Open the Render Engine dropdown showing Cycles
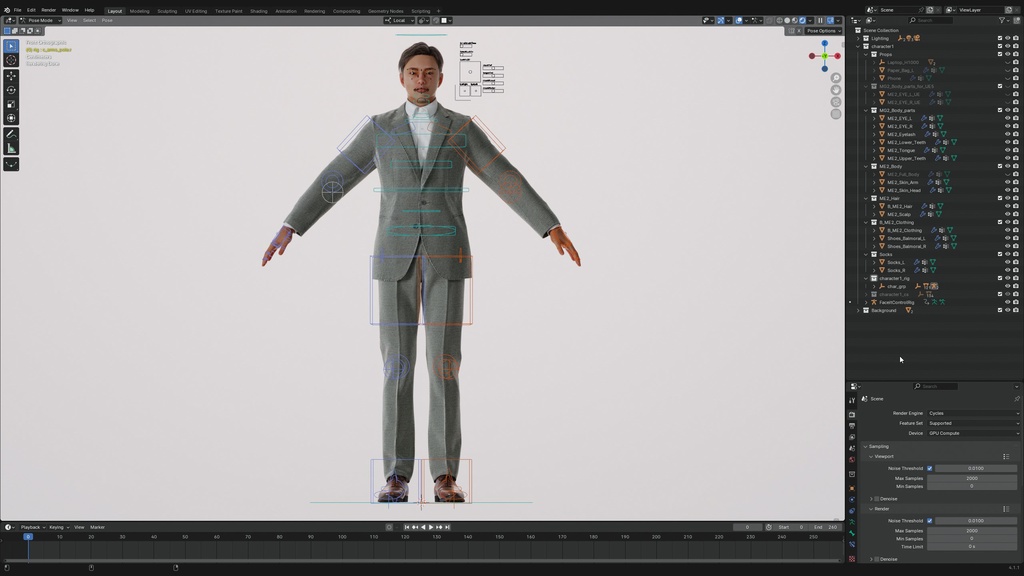Image resolution: width=1024 pixels, height=576 pixels. click(x=973, y=412)
